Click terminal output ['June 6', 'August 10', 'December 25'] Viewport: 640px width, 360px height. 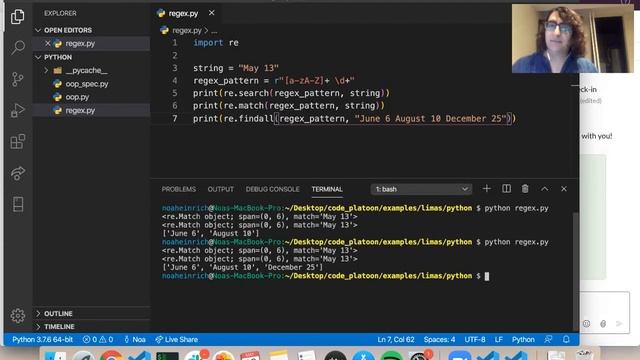tap(242, 267)
